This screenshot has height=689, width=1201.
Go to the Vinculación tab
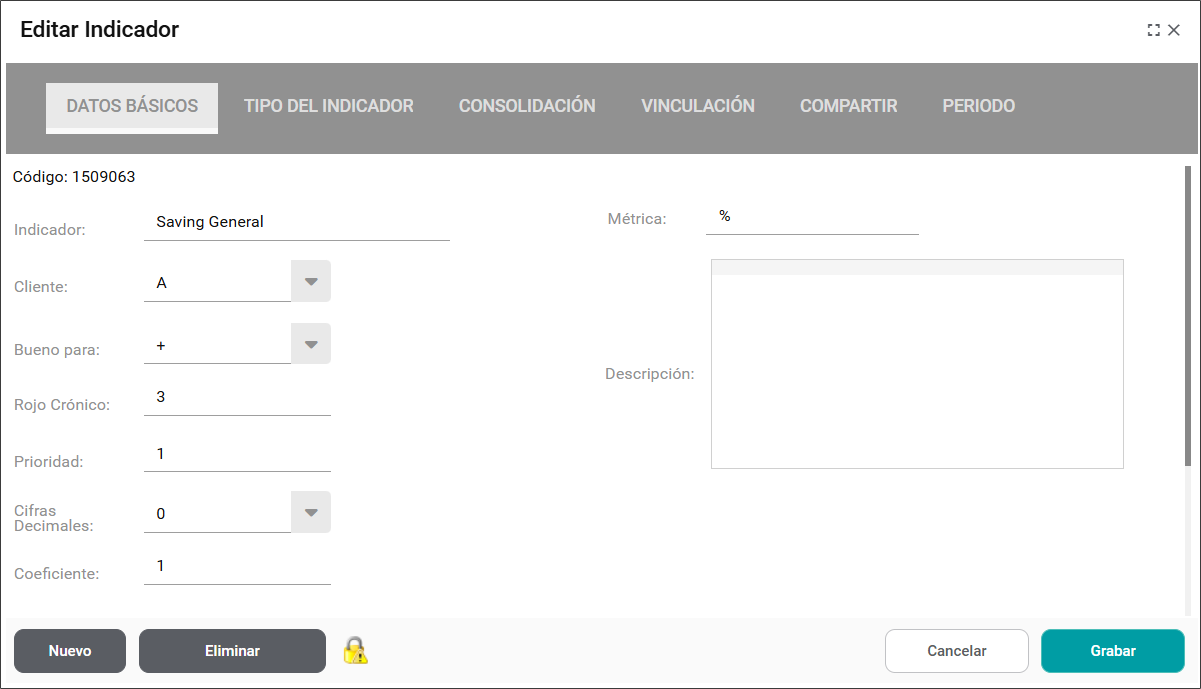697,106
